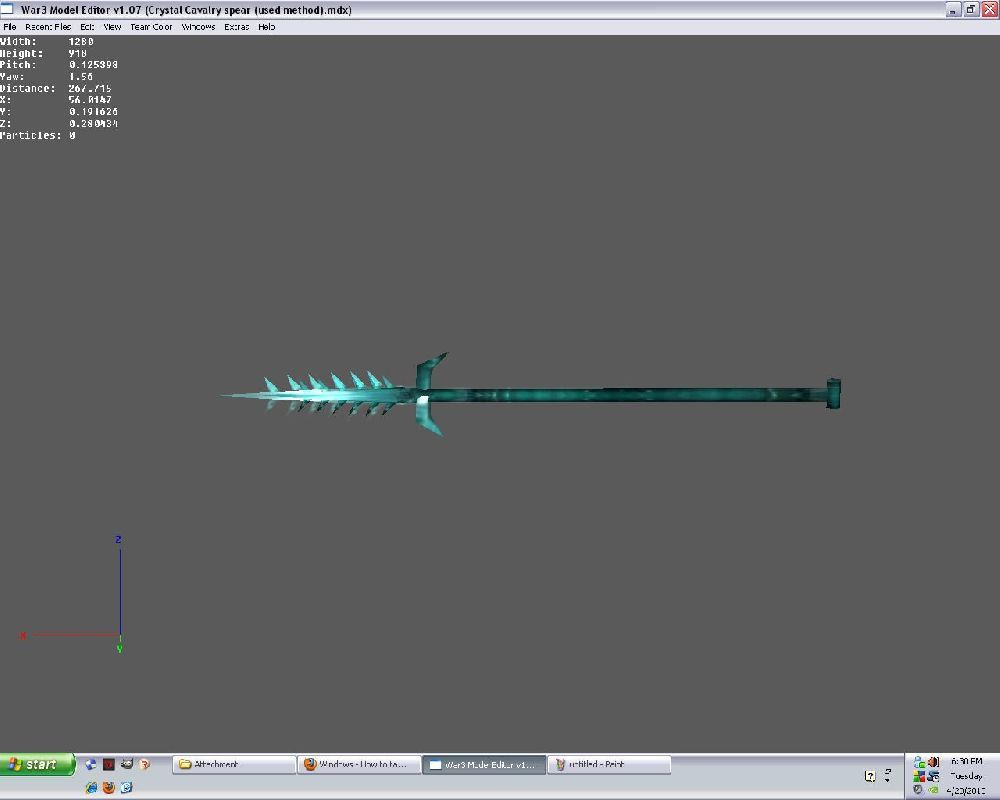Restore down the War3 Model Editor window
Viewport: 1000px width, 800px height.
(971, 10)
